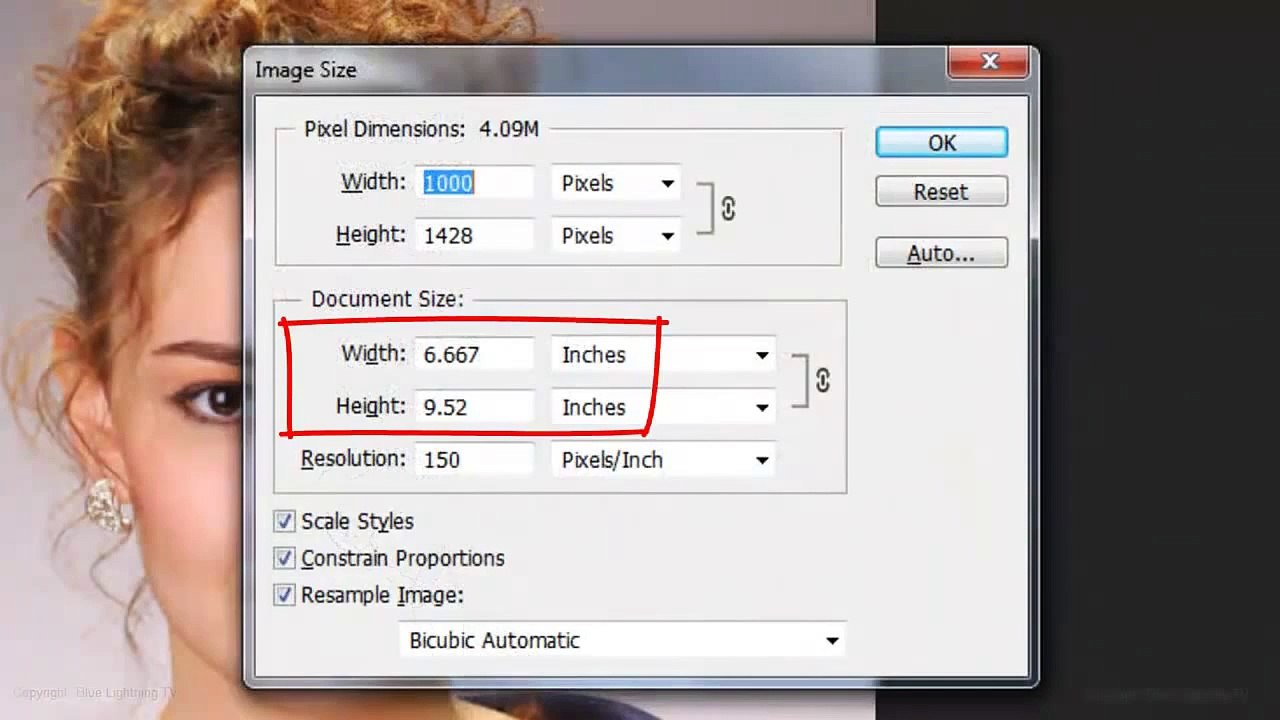Click the 'Constrain Proportions' label text
The image size is (1280, 720).
tap(402, 558)
